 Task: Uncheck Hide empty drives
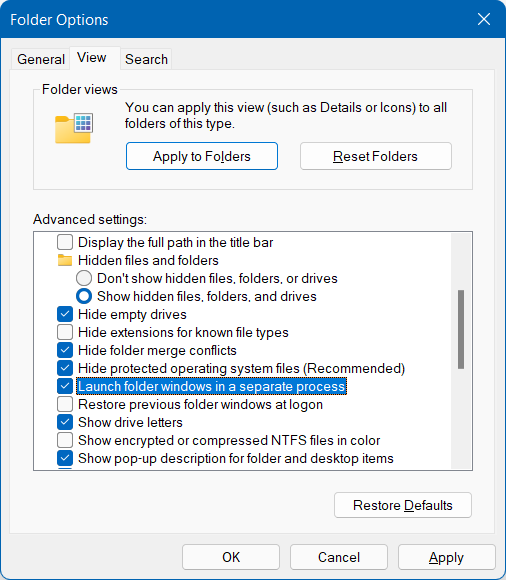point(65,314)
